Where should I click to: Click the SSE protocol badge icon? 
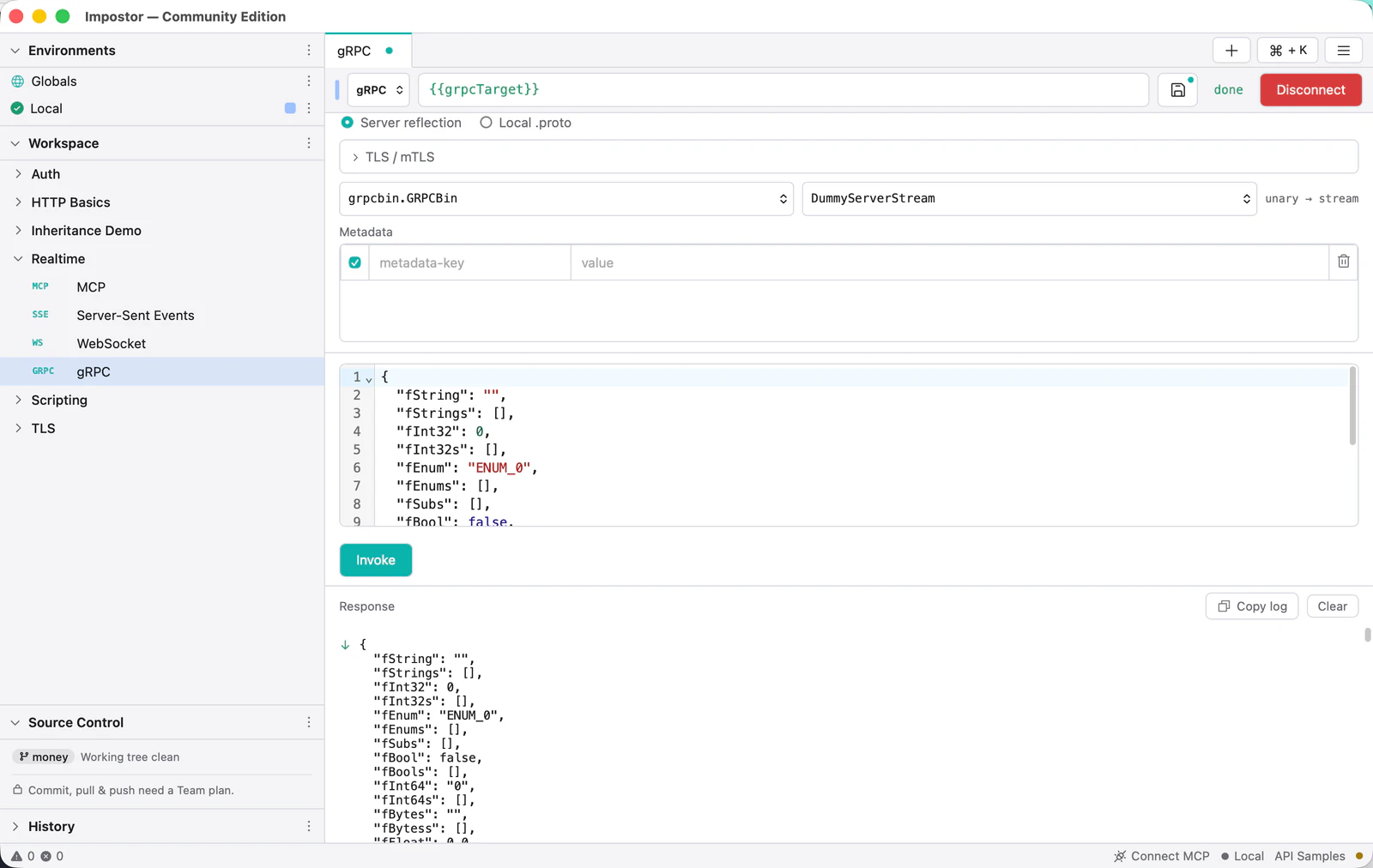[40, 315]
